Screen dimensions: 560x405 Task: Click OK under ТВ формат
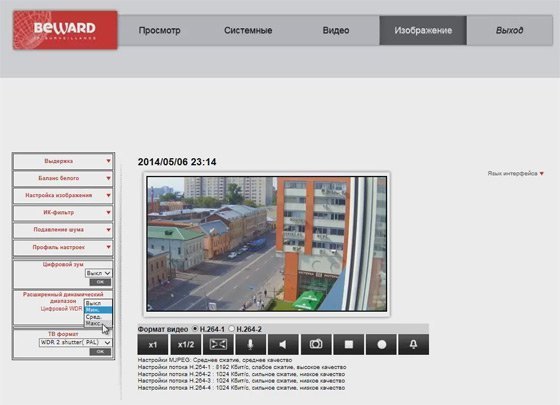point(100,352)
